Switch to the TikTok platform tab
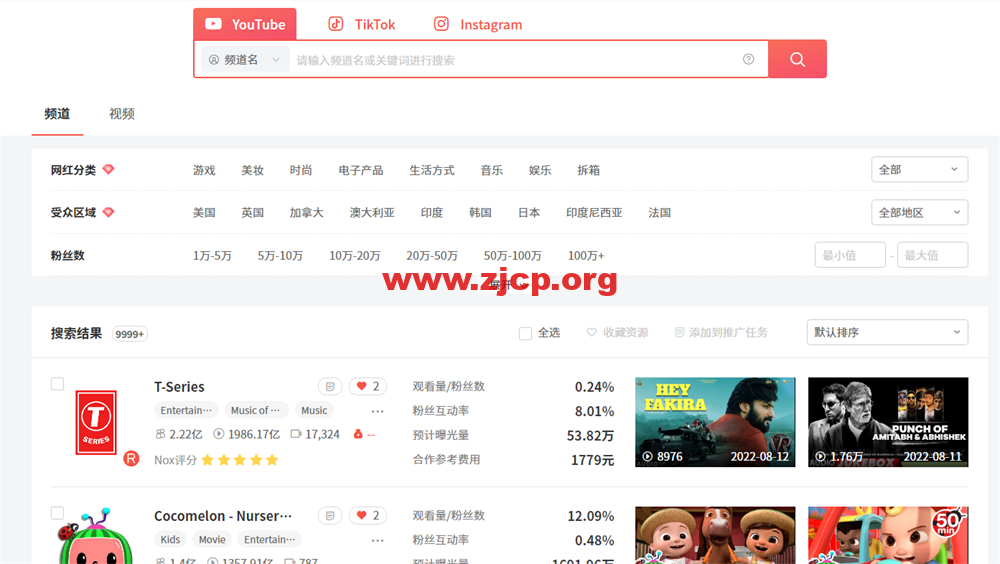The height and width of the screenshot is (564, 1000). click(362, 24)
